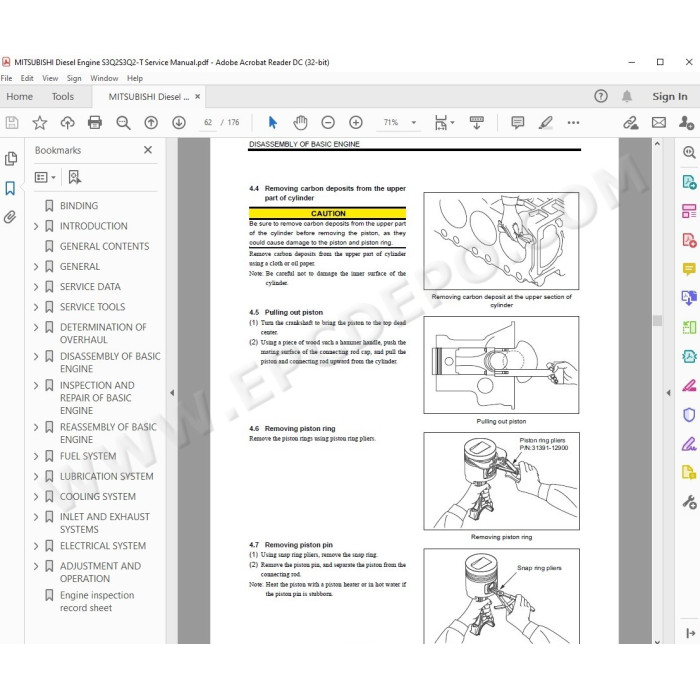Expand FUEL SYSTEM bookmark

[36, 456]
